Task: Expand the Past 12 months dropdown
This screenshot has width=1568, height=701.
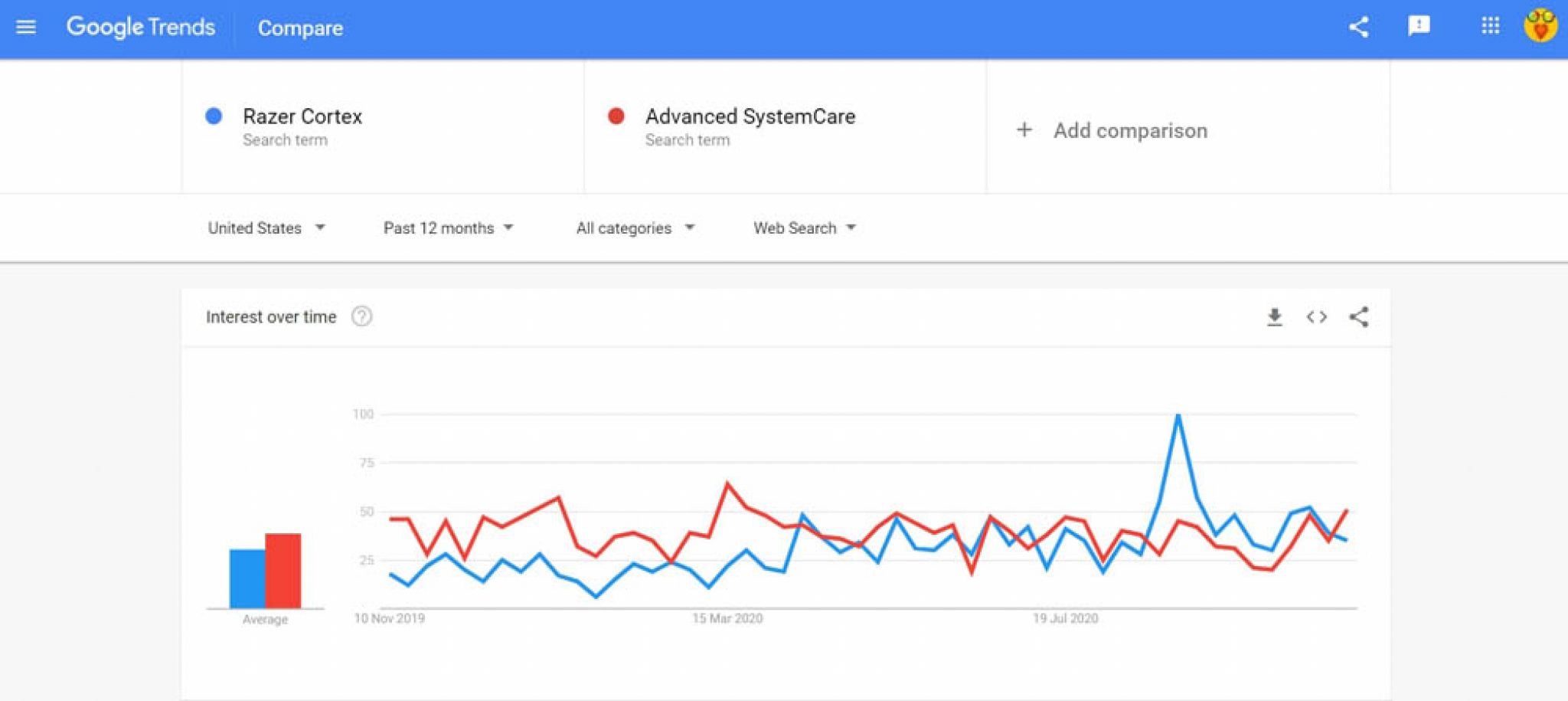Action: point(448,228)
